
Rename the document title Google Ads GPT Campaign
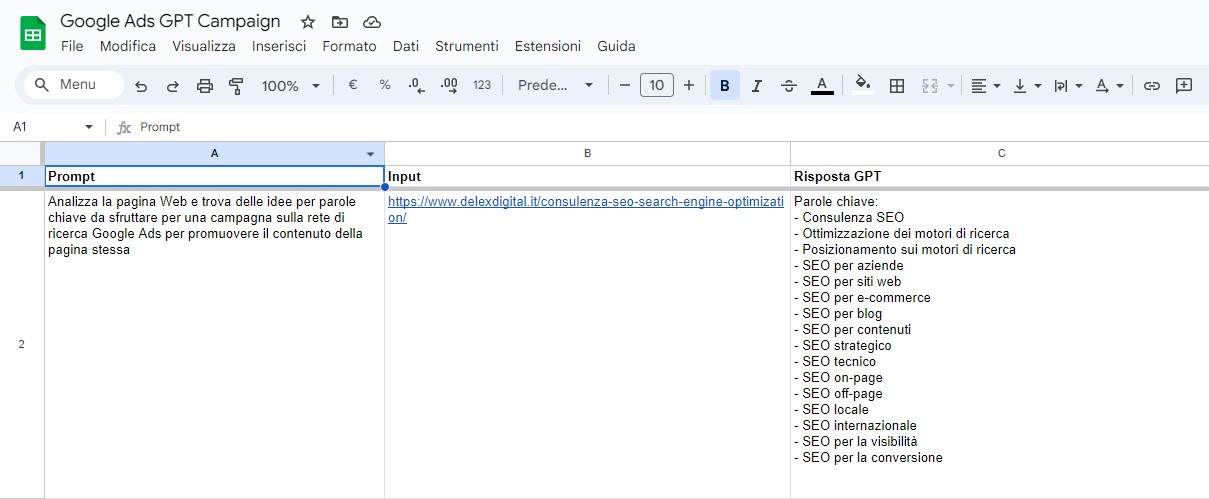click(170, 21)
